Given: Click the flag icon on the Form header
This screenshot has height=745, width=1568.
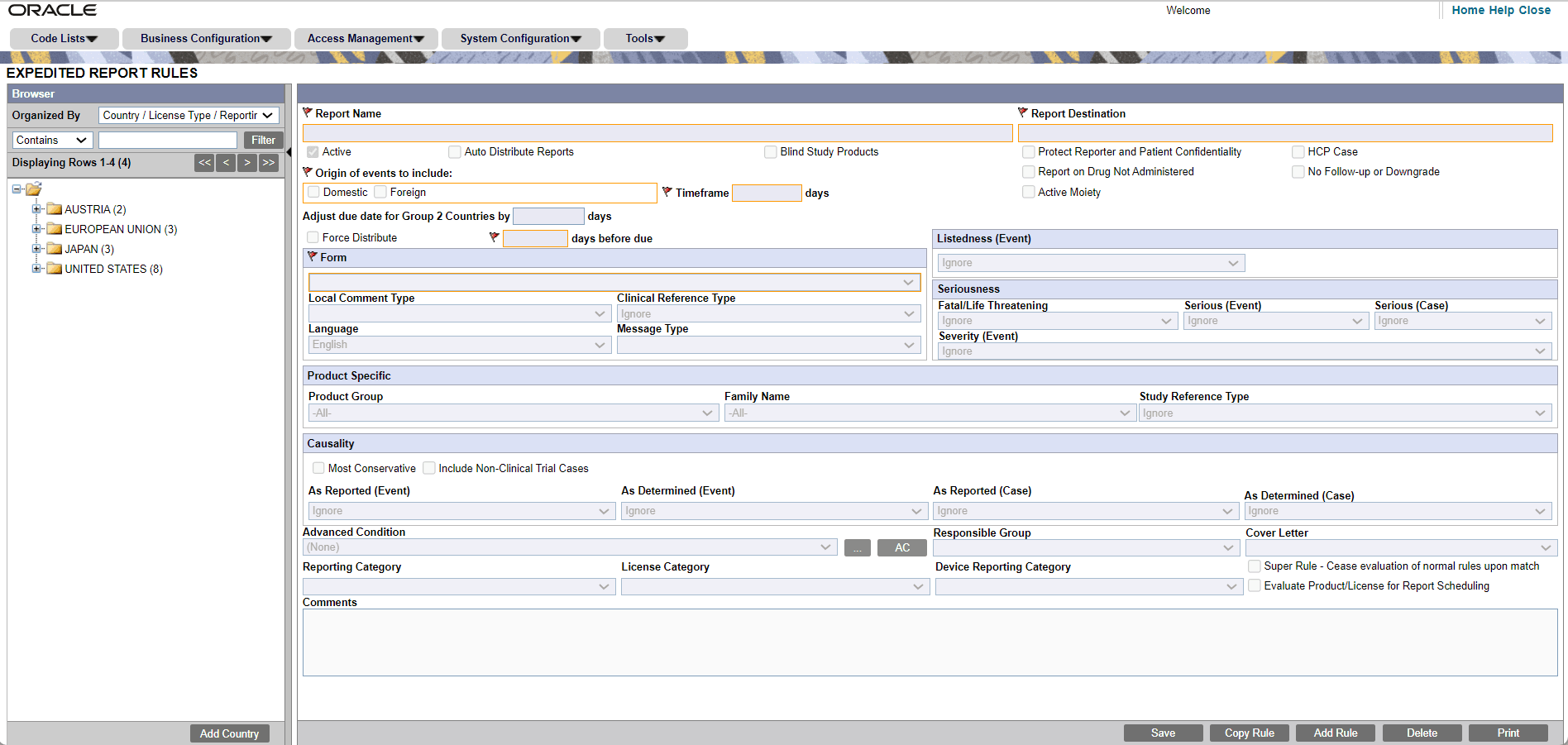Looking at the screenshot, I should [313, 256].
